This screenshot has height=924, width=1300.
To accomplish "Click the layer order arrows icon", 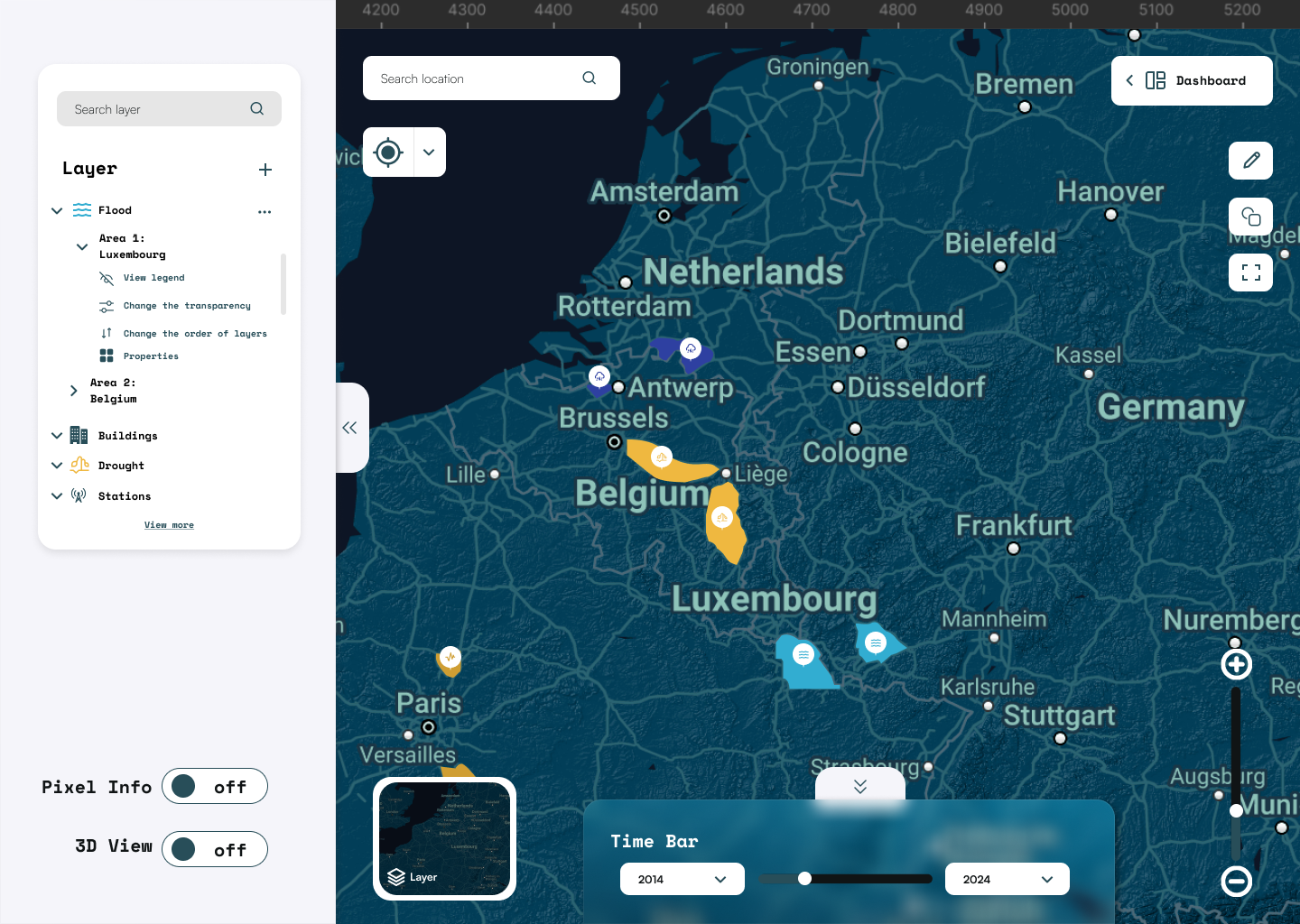I will point(107,333).
